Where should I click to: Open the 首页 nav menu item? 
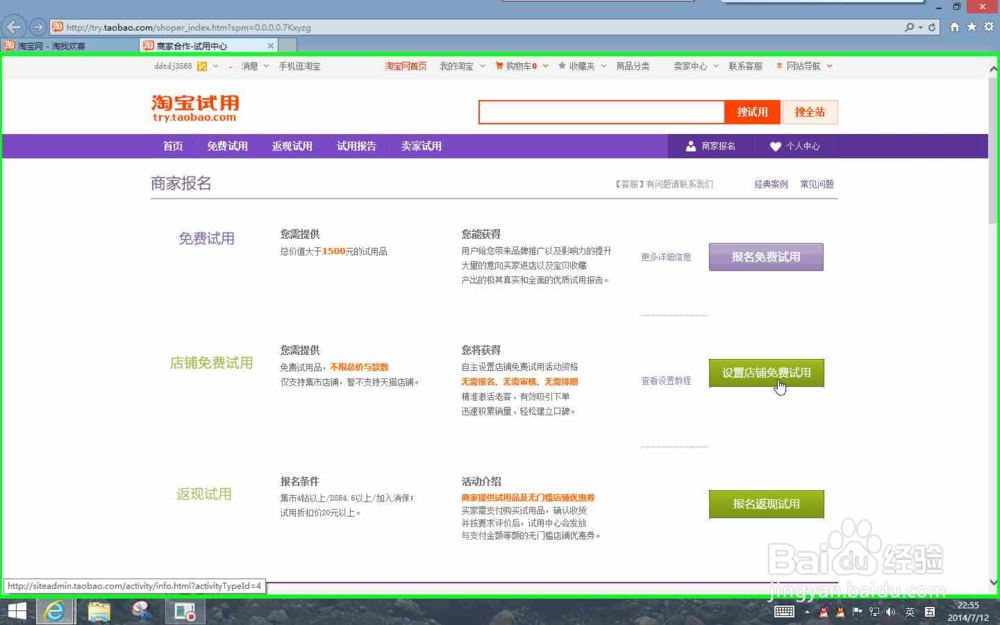[x=173, y=146]
